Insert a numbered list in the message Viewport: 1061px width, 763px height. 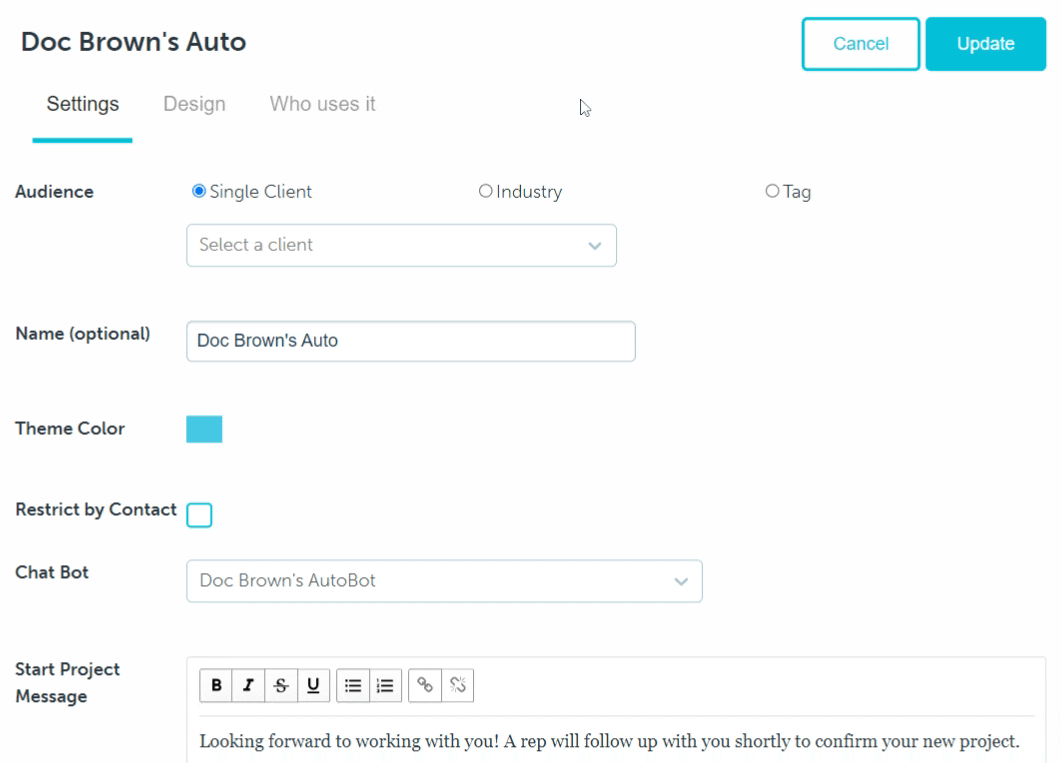click(x=385, y=685)
